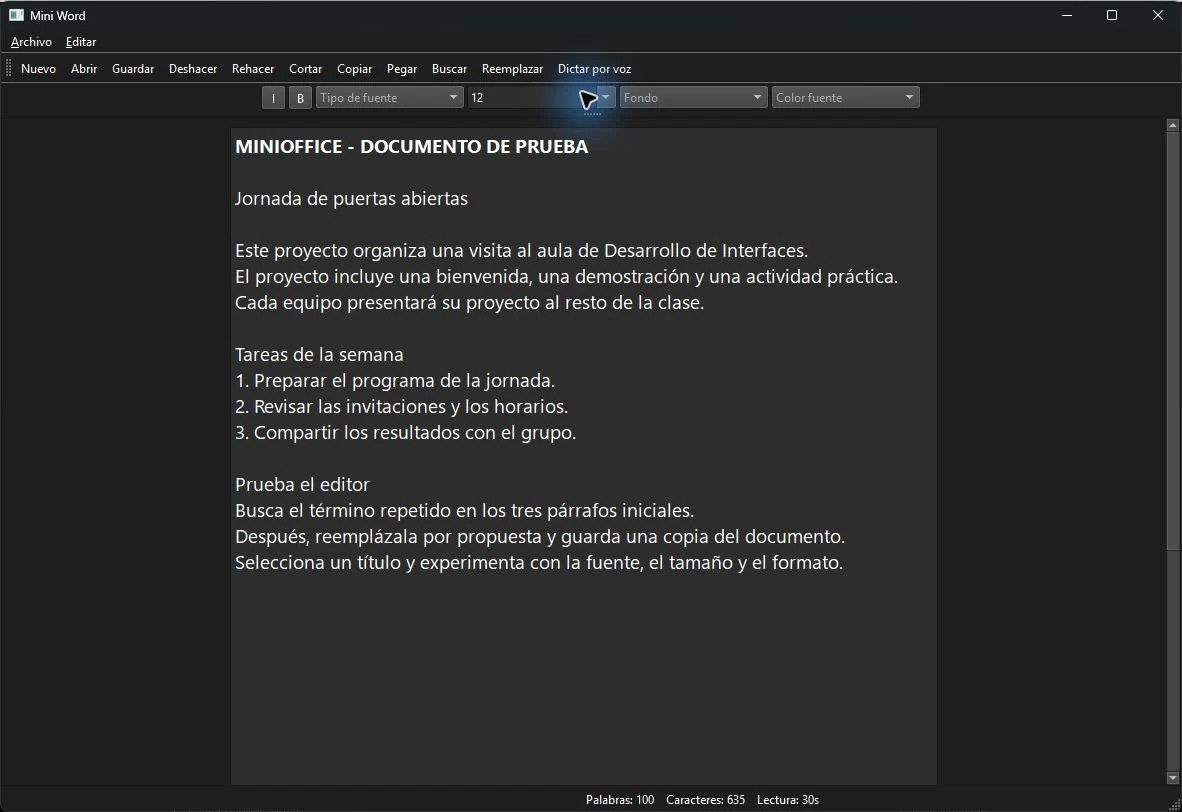Click Copiar in the toolbar
Image resolution: width=1182 pixels, height=812 pixels.
(354, 69)
